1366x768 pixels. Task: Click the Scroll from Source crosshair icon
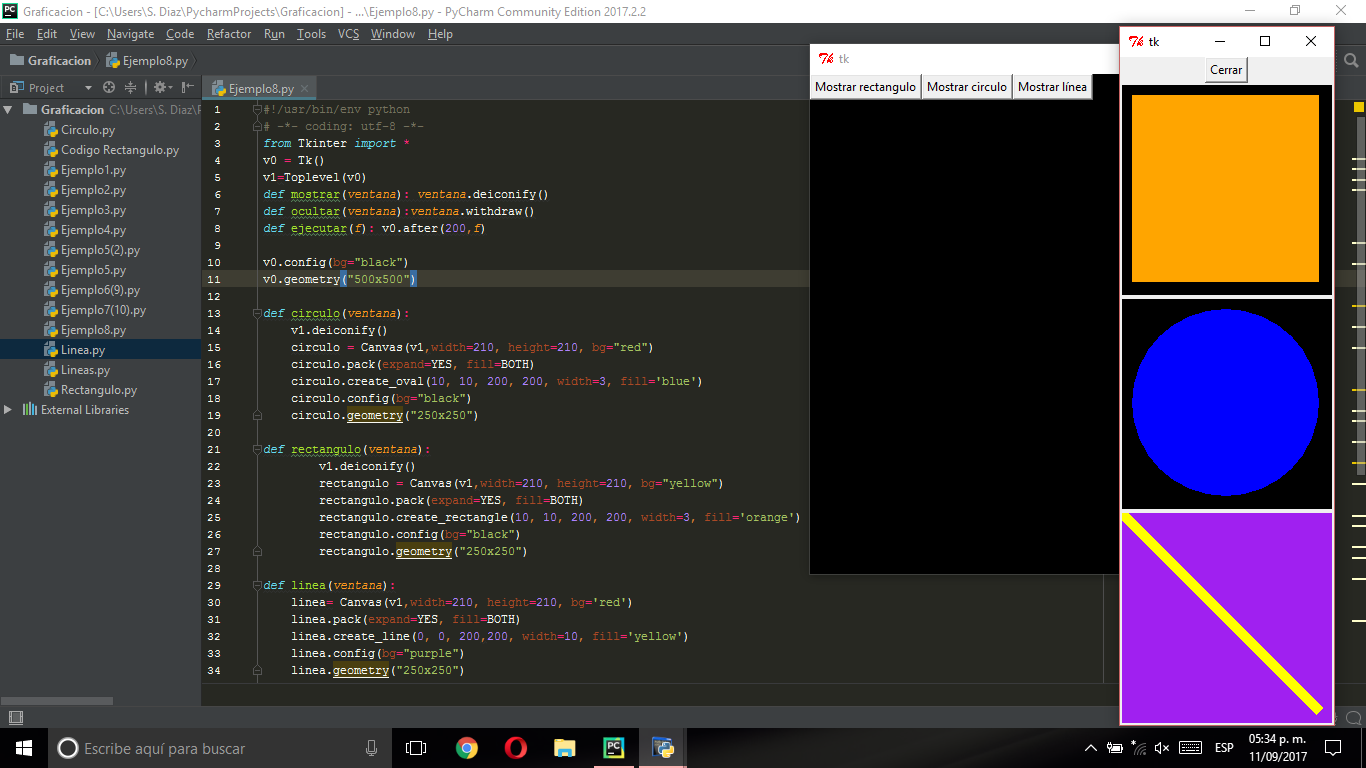107,88
